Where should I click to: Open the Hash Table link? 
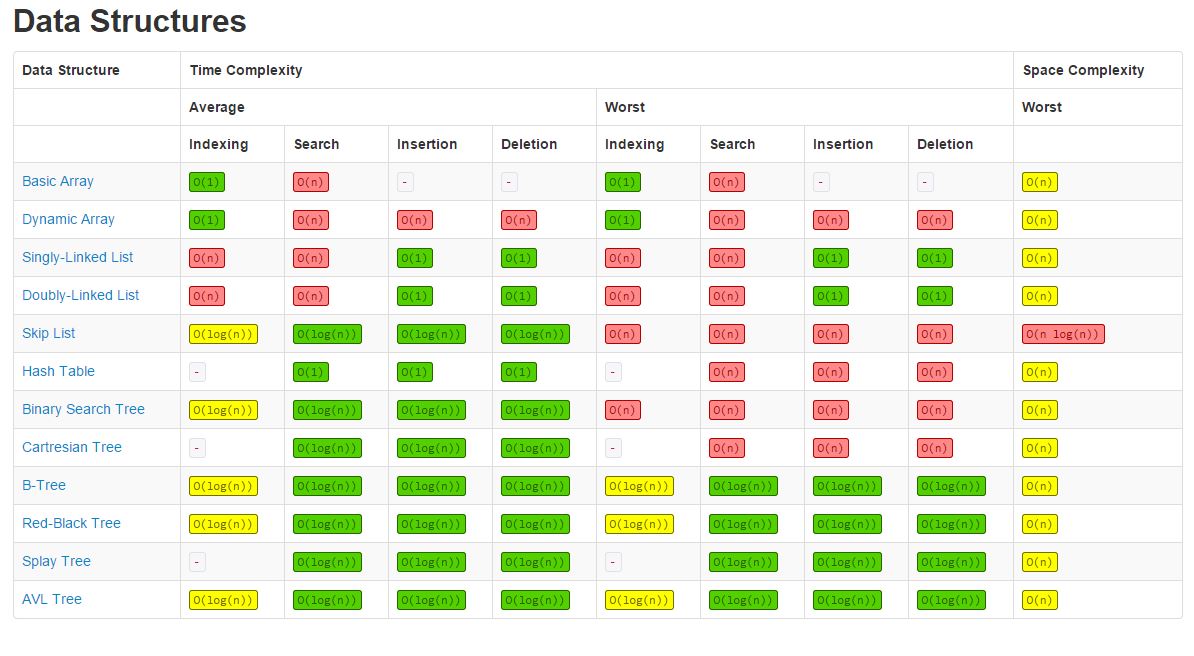click(58, 371)
